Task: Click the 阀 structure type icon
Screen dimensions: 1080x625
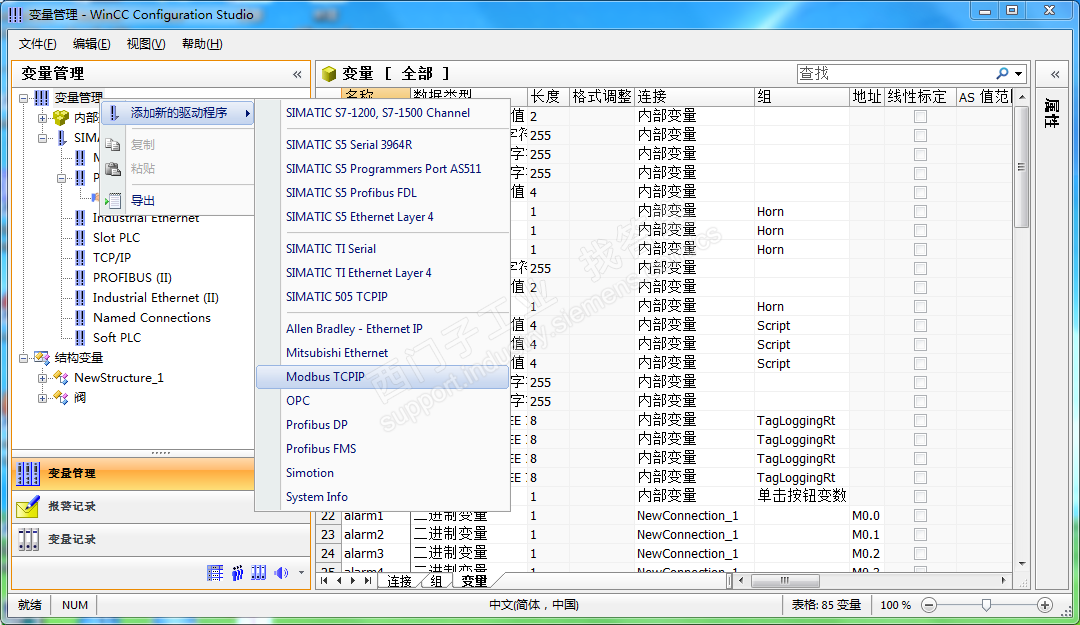Action: 61,398
